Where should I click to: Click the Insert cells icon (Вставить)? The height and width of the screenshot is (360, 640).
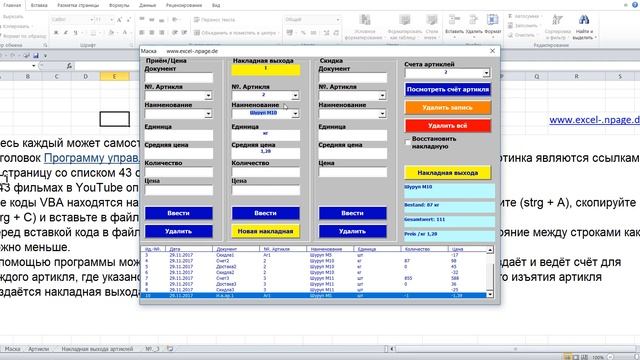[454, 20]
